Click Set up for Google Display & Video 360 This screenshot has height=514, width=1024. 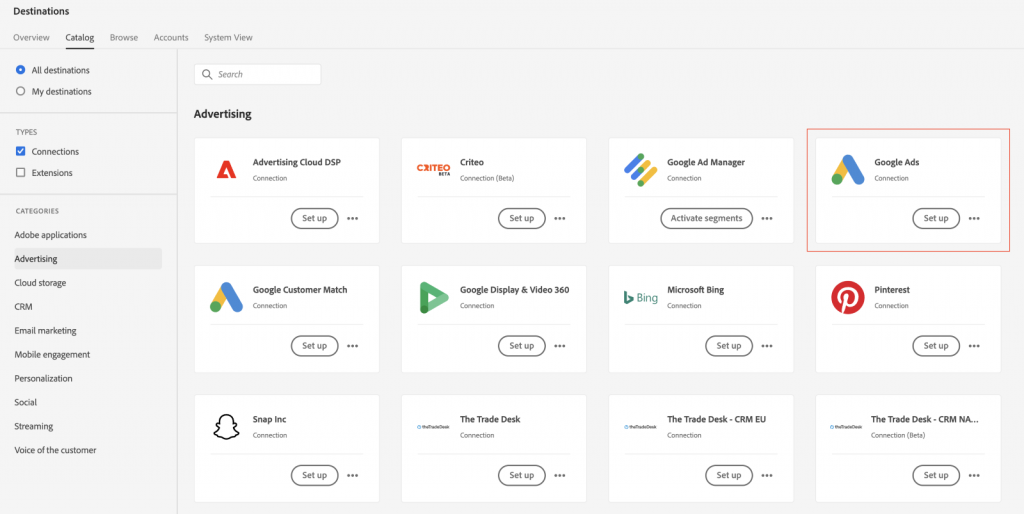coord(522,345)
